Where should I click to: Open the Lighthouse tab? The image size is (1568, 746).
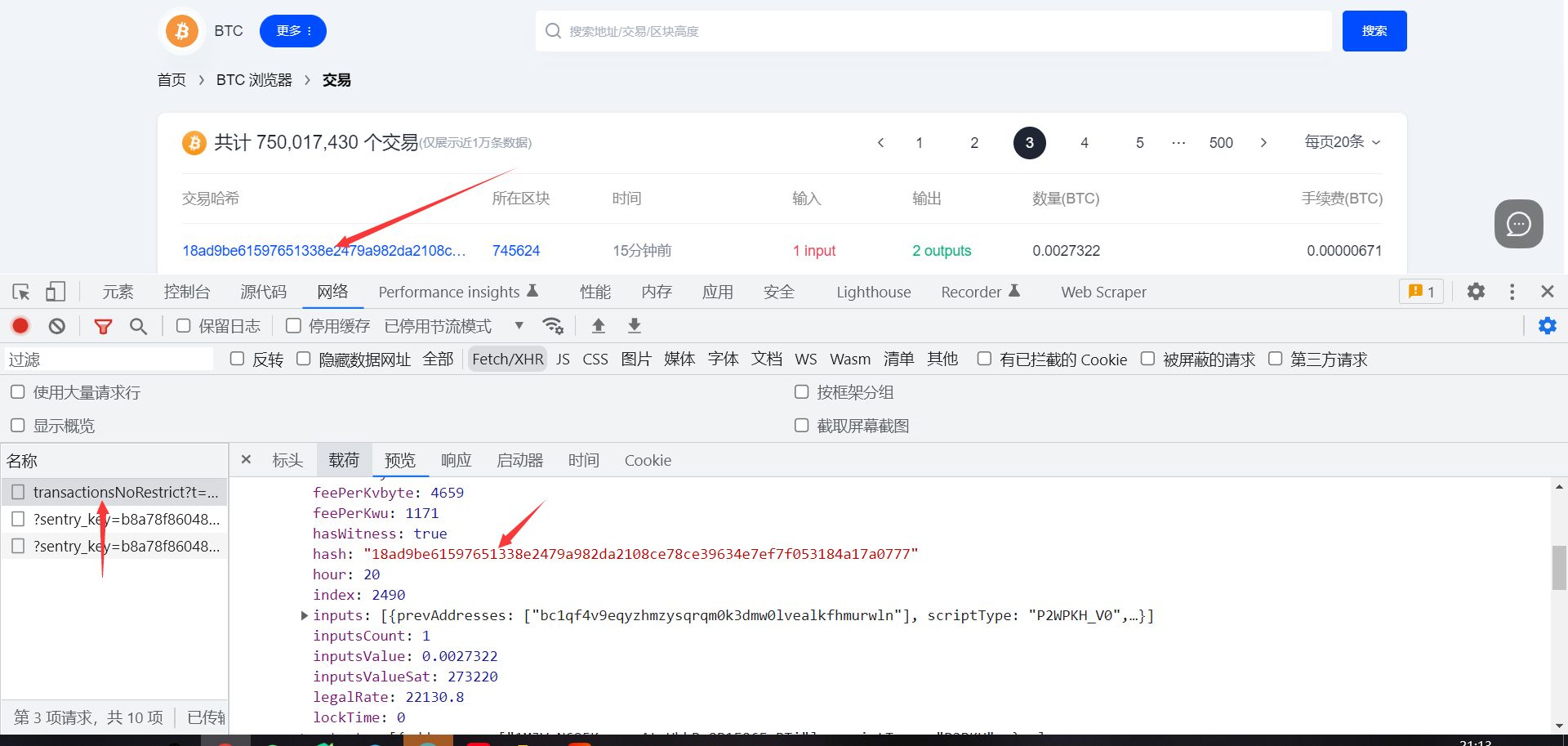click(874, 292)
